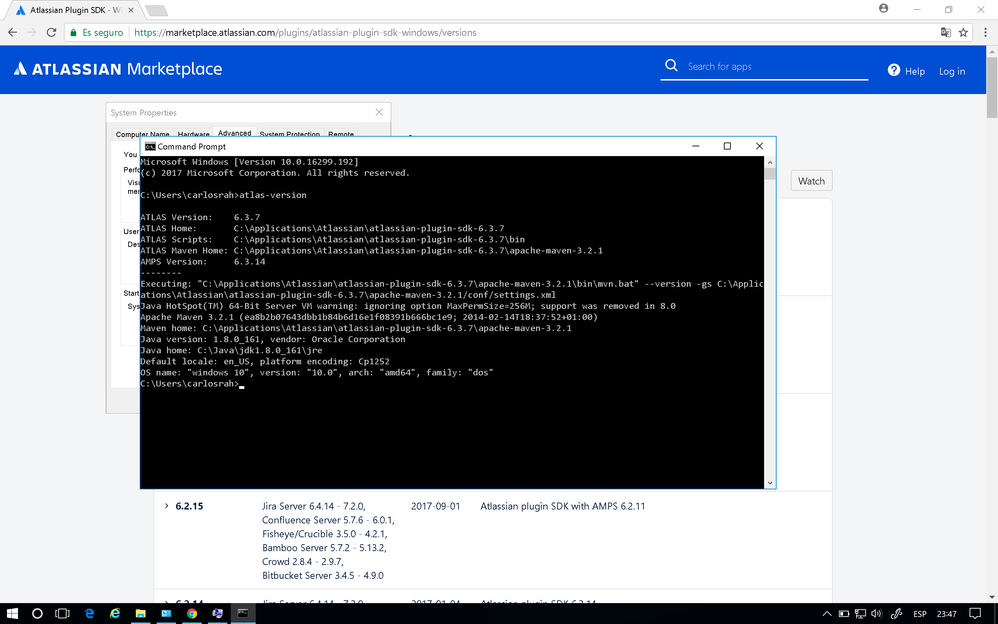Click the magnifying glass search icon
The height and width of the screenshot is (624, 998).
(671, 66)
